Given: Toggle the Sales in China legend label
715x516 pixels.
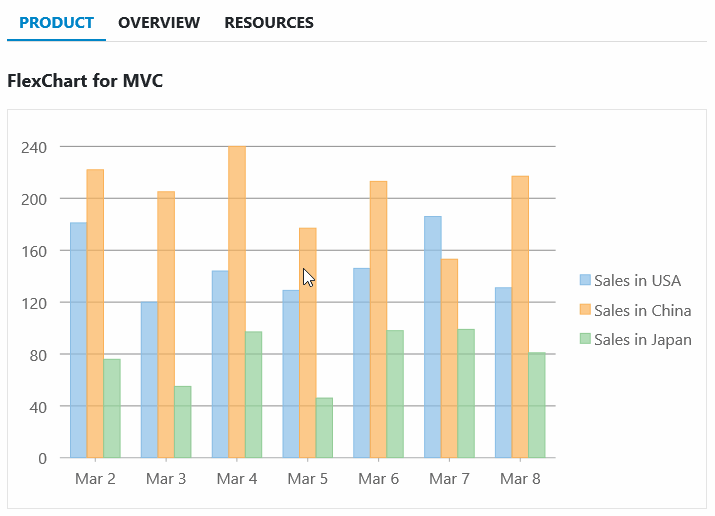Looking at the screenshot, I should click(642, 310).
